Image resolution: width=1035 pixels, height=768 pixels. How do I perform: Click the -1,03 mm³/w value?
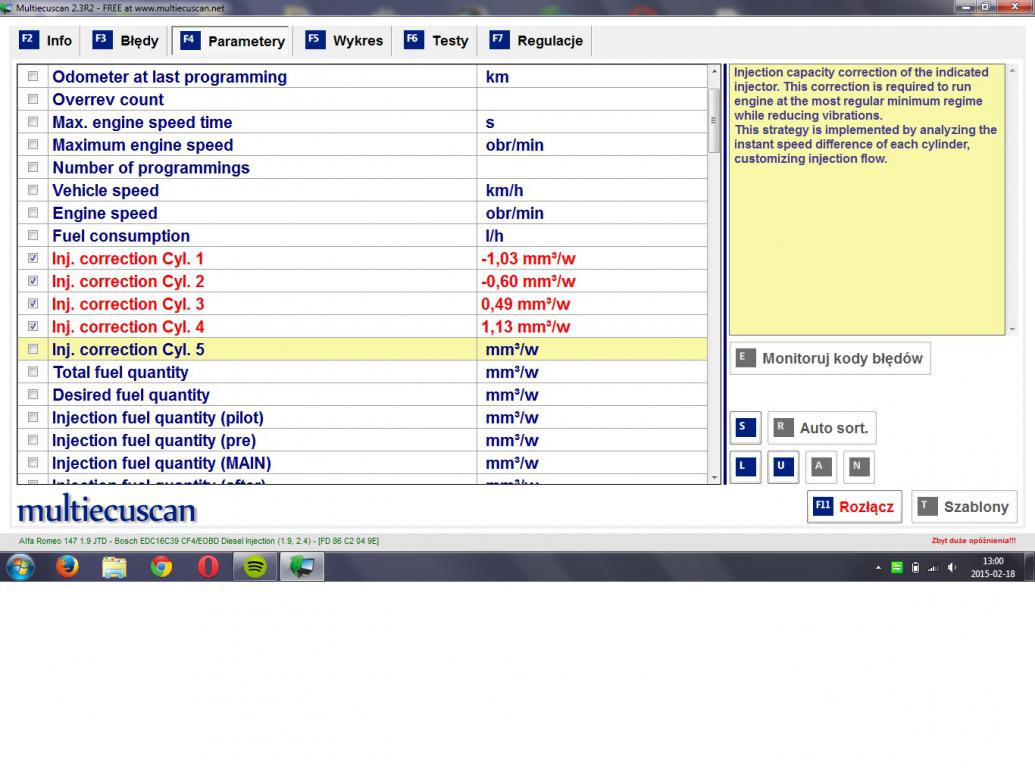[528, 259]
